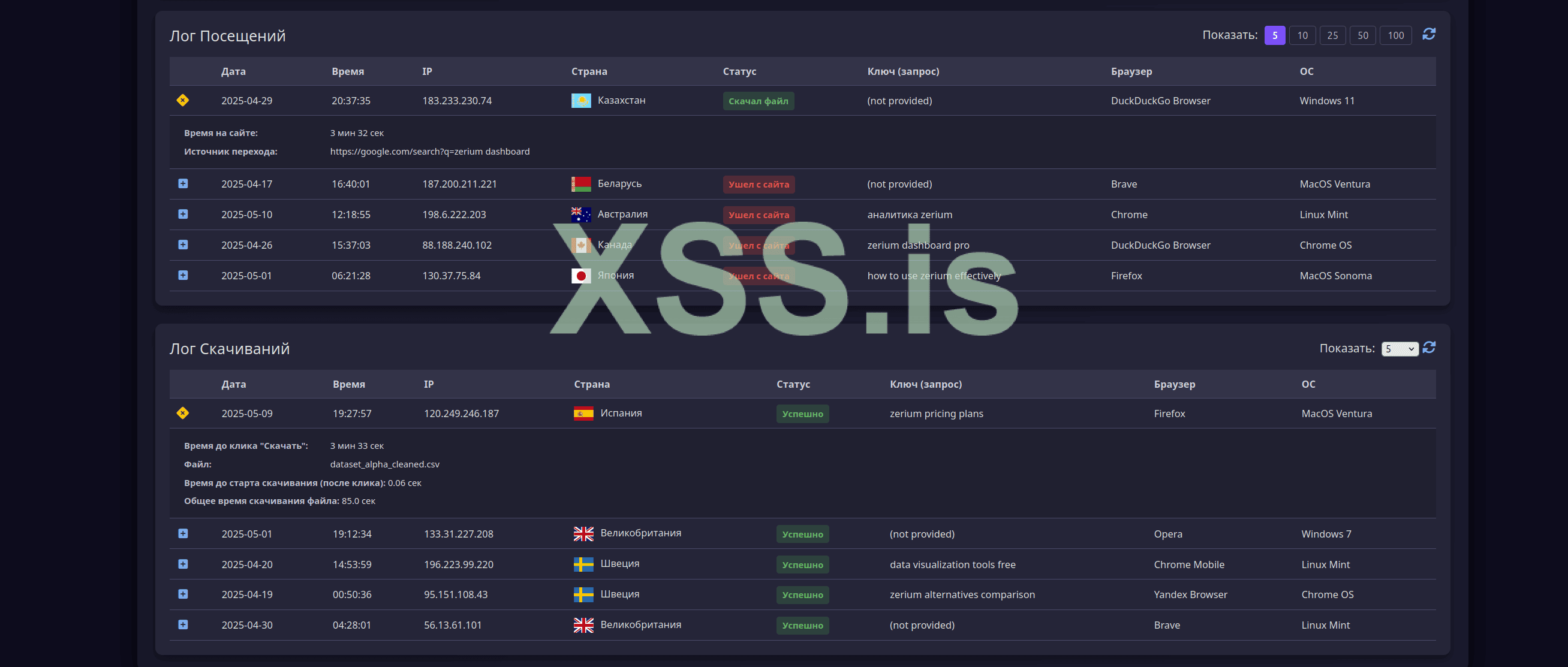Image resolution: width=1568 pixels, height=667 pixels.
Task: Show 25 visit log entries
Action: click(1332, 35)
